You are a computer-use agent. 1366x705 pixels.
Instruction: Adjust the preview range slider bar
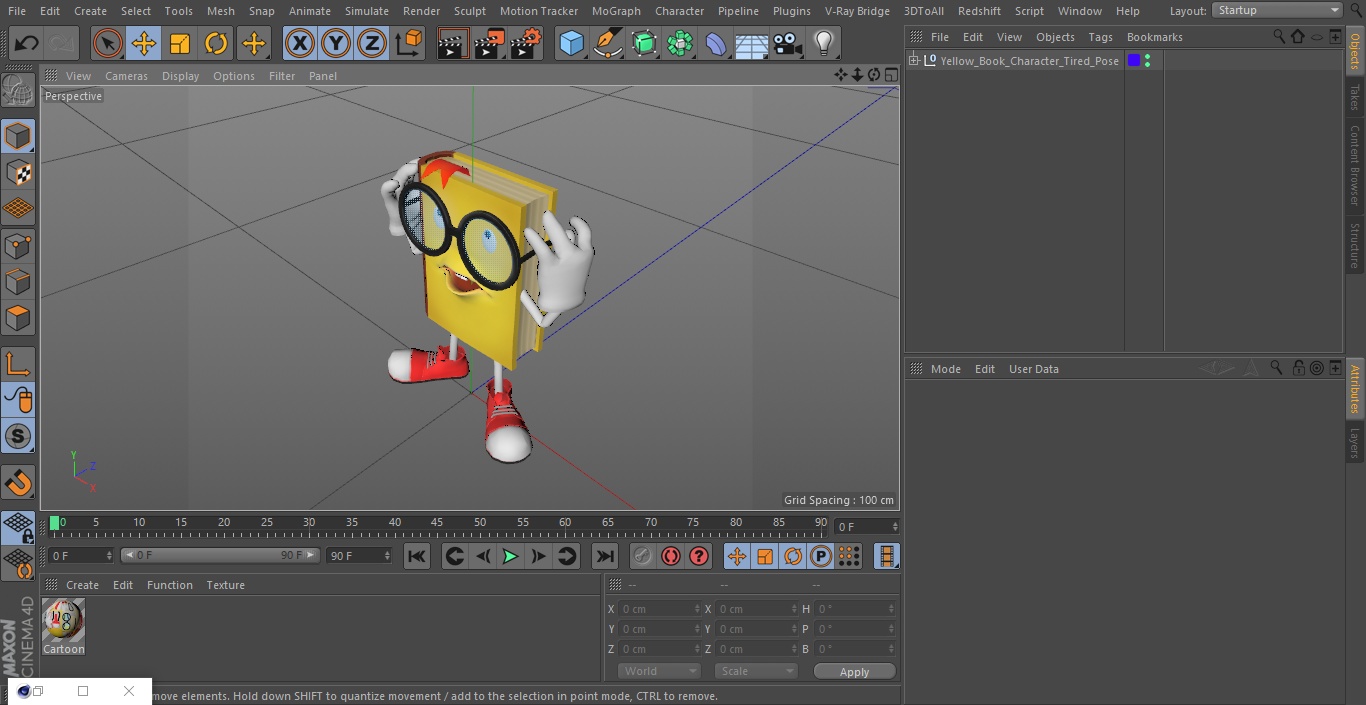coord(220,555)
